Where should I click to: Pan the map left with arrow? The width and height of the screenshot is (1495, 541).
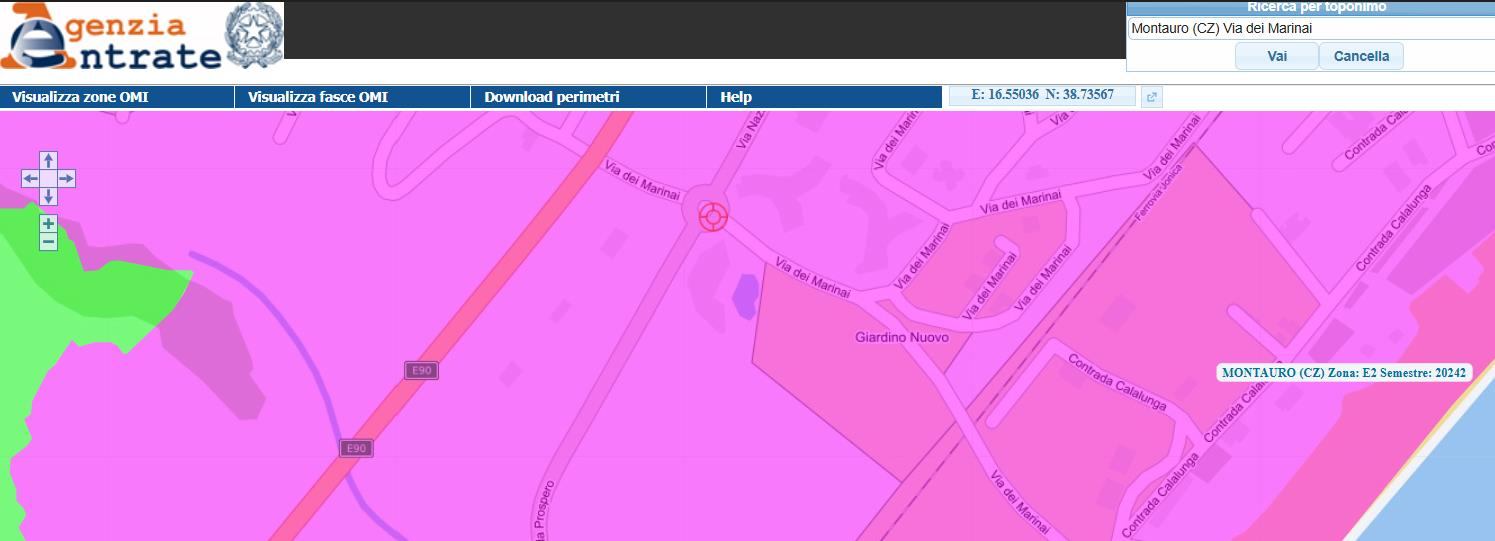click(31, 179)
